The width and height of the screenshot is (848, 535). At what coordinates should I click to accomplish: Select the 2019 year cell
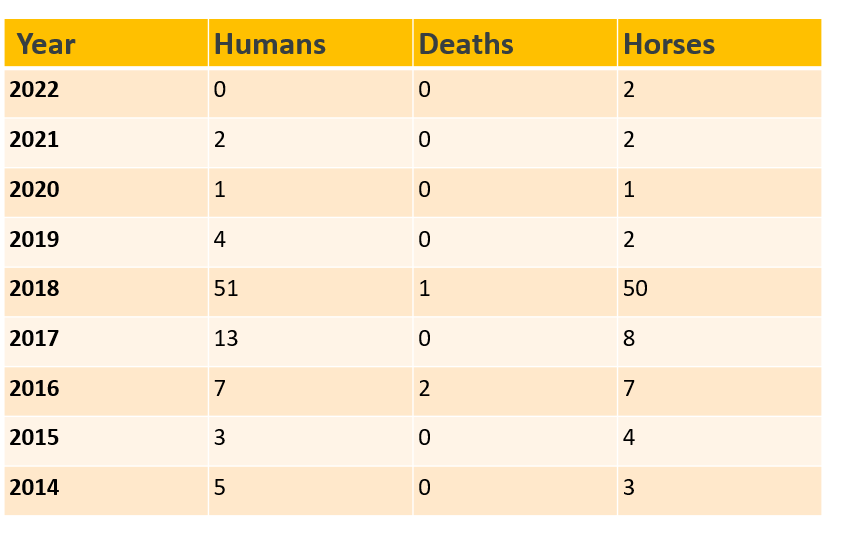click(34, 240)
